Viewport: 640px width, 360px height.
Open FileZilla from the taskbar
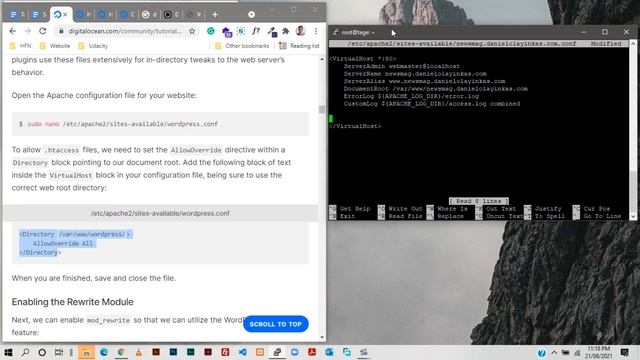click(x=225, y=352)
